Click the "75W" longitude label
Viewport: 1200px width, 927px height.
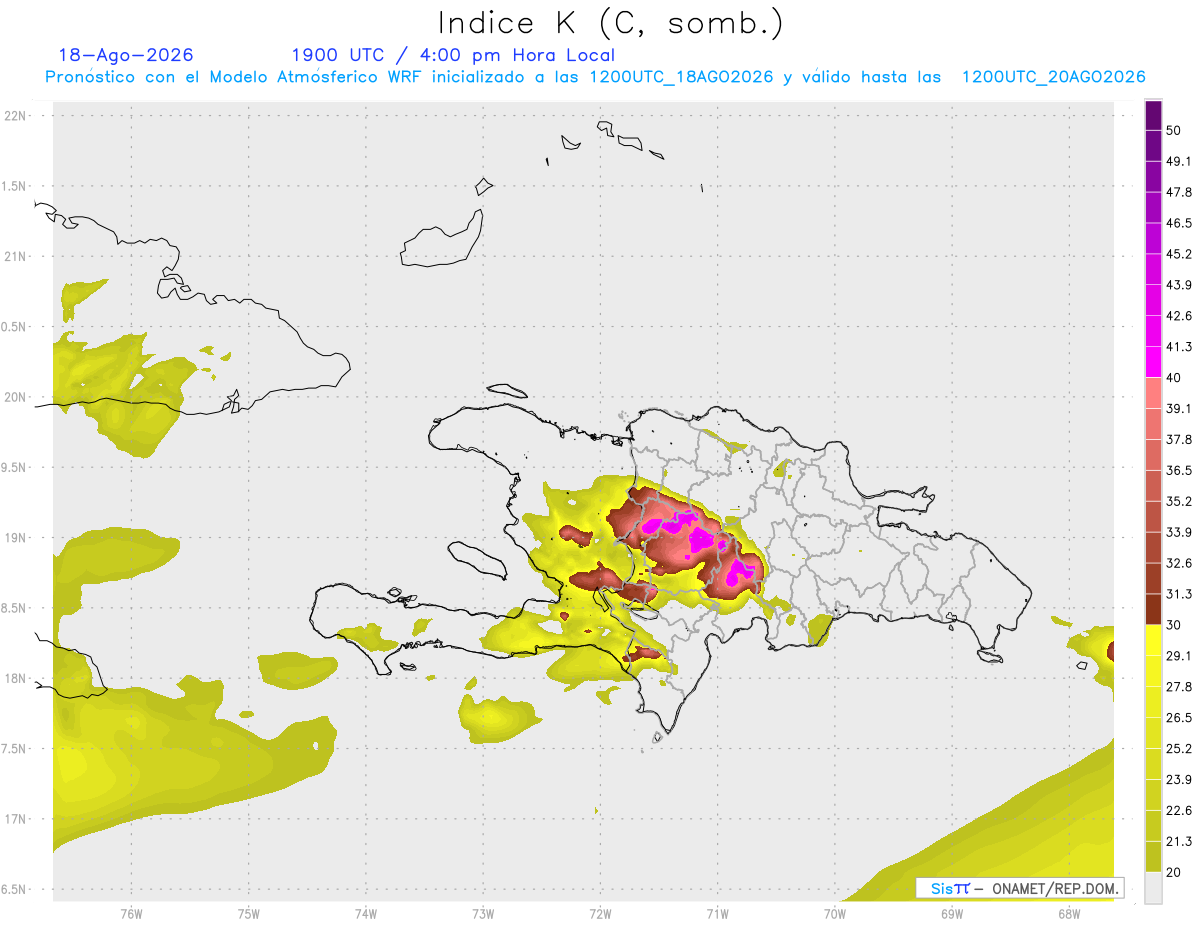249,915
